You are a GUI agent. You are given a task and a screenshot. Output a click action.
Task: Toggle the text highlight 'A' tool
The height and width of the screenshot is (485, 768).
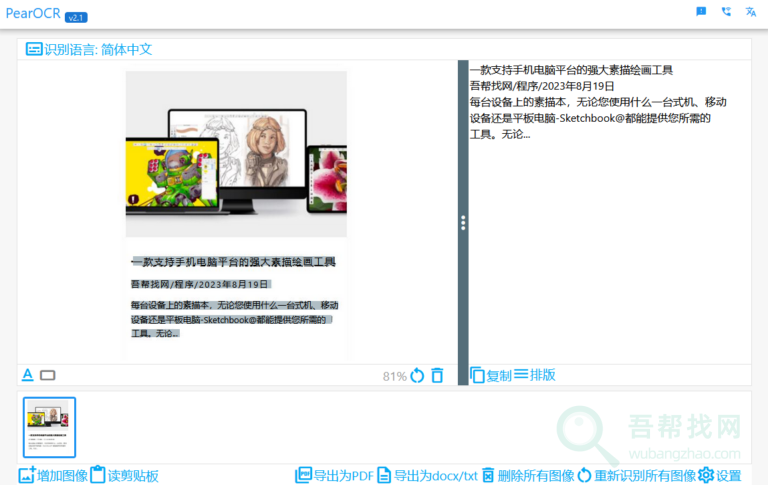click(28, 375)
